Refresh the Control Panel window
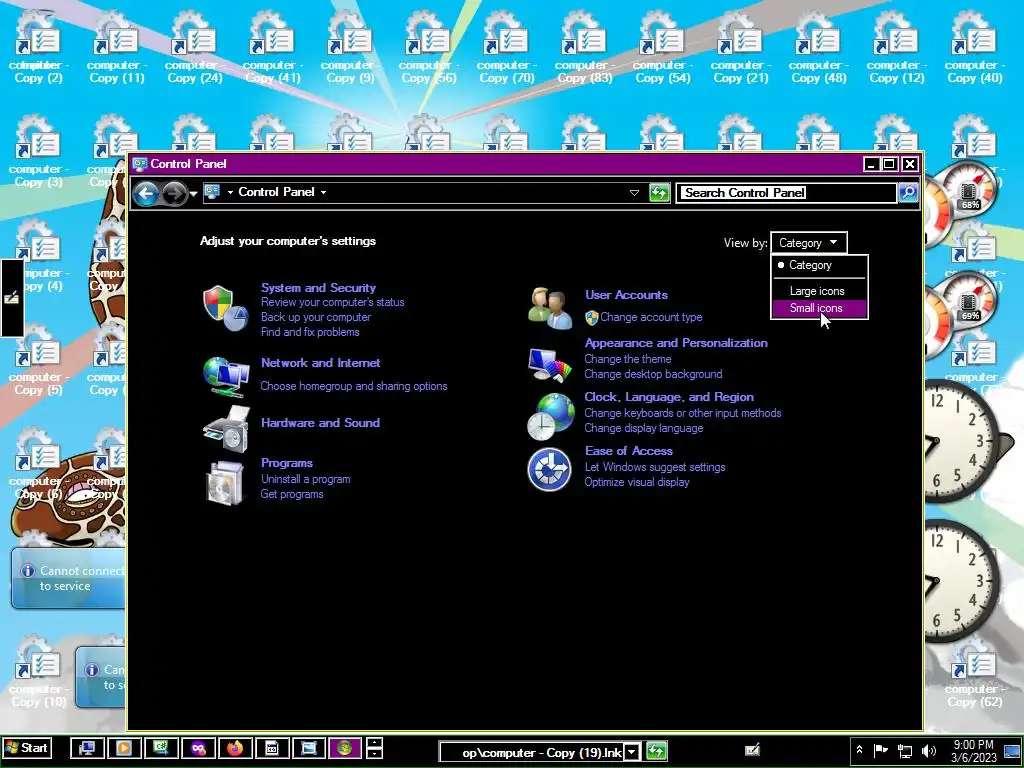This screenshot has height=768, width=1024. click(659, 193)
